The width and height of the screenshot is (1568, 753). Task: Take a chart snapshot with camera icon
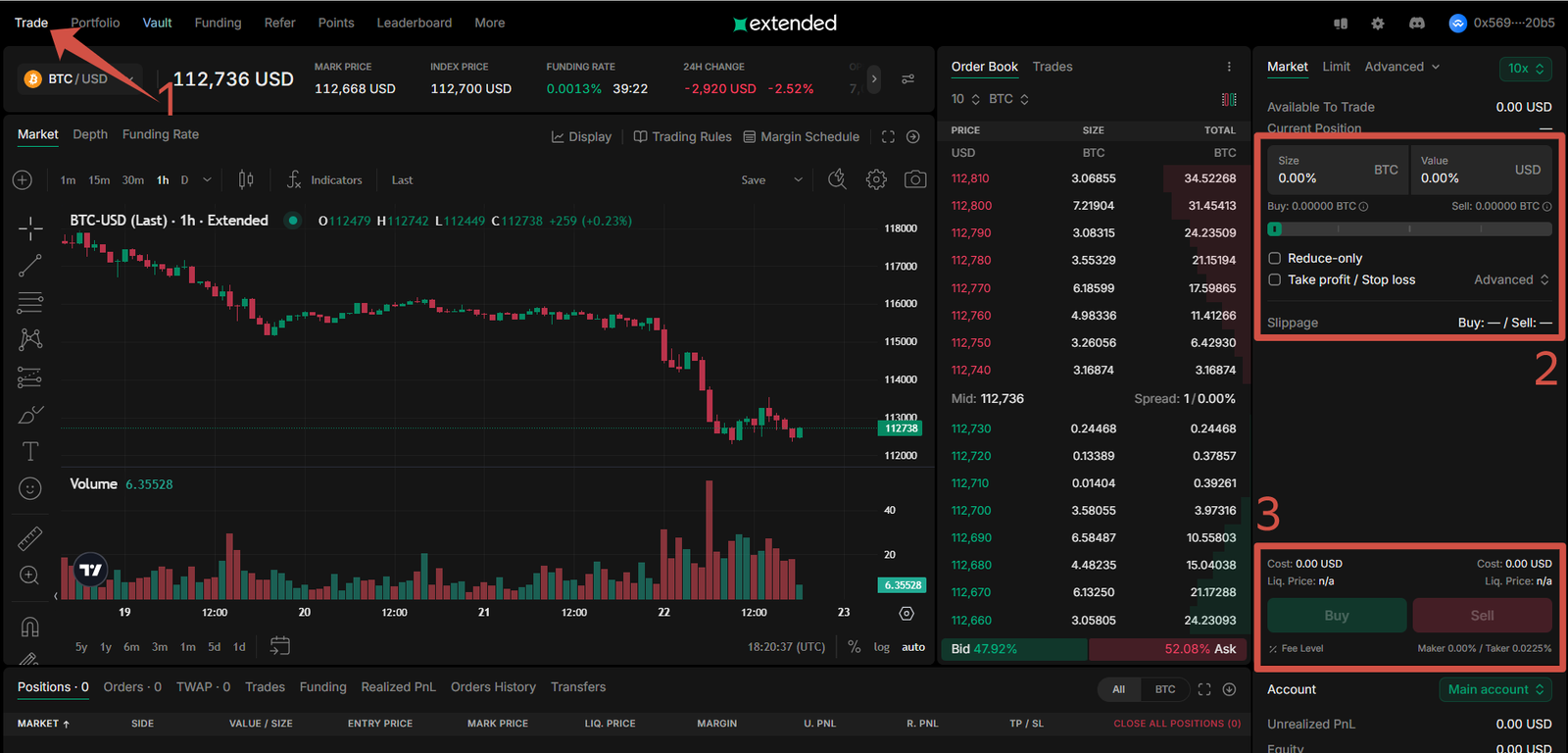coord(915,179)
